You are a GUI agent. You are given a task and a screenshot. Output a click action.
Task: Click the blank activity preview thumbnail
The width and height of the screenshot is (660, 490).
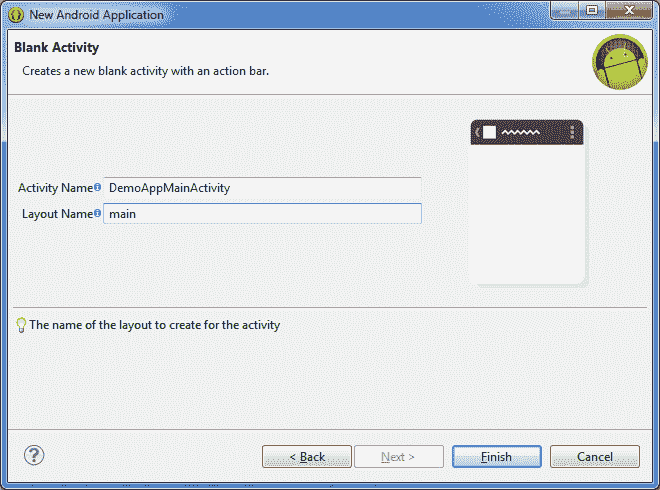[x=528, y=203]
